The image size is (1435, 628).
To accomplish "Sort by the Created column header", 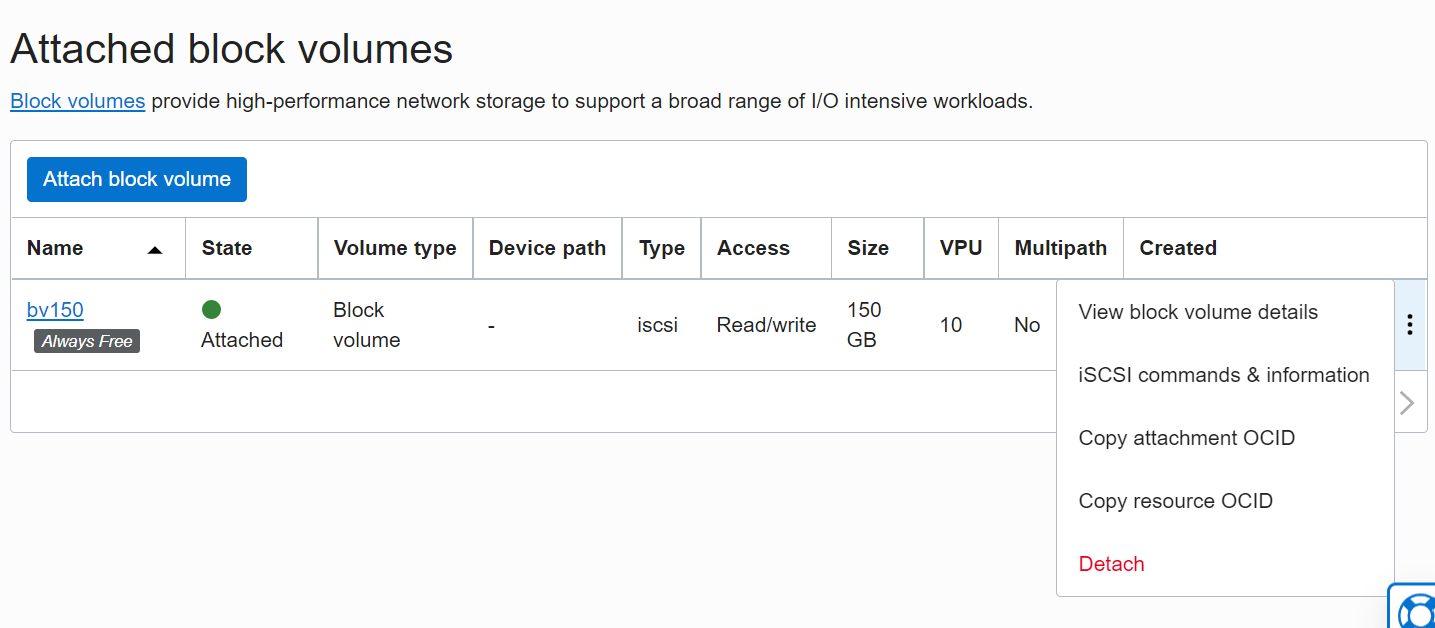I will 1177,248.
